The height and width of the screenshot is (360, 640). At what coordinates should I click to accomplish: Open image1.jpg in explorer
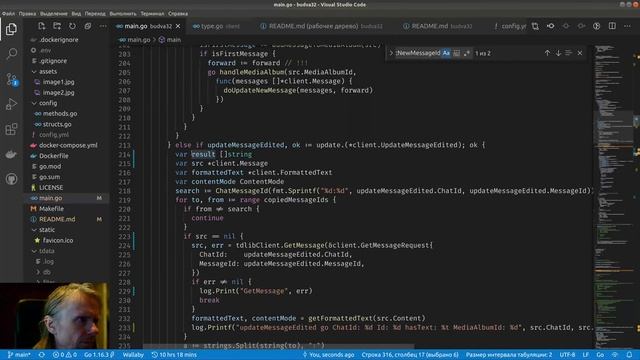(x=58, y=82)
